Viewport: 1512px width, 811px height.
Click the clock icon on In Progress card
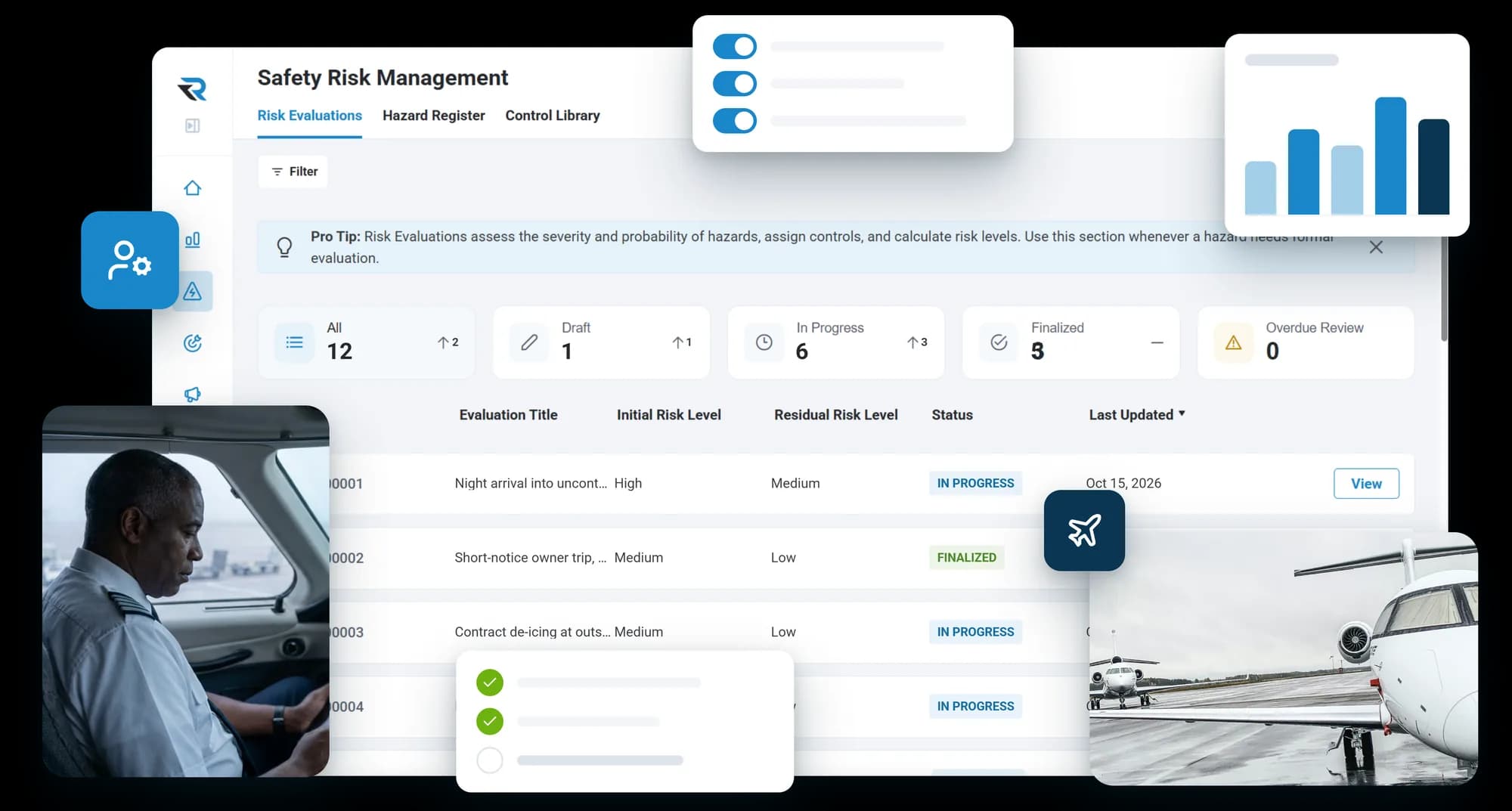click(764, 342)
